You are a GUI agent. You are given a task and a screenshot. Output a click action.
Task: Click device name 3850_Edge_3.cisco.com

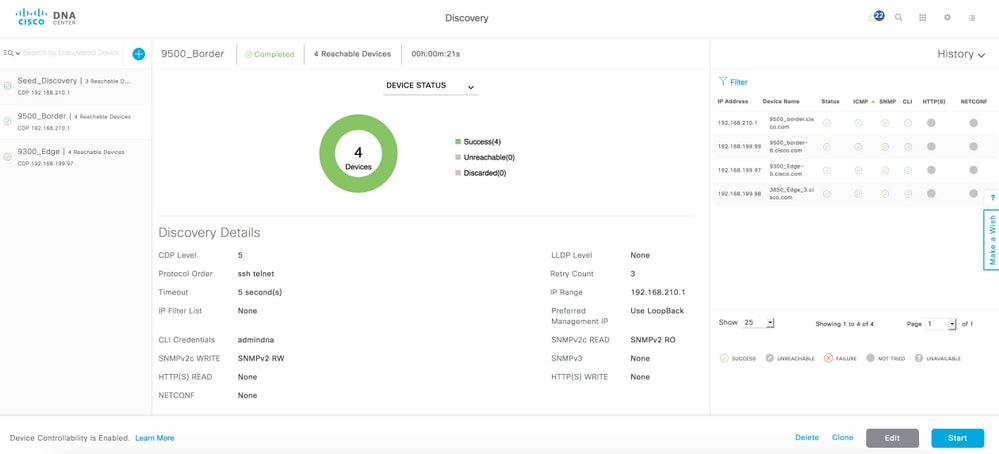792,194
